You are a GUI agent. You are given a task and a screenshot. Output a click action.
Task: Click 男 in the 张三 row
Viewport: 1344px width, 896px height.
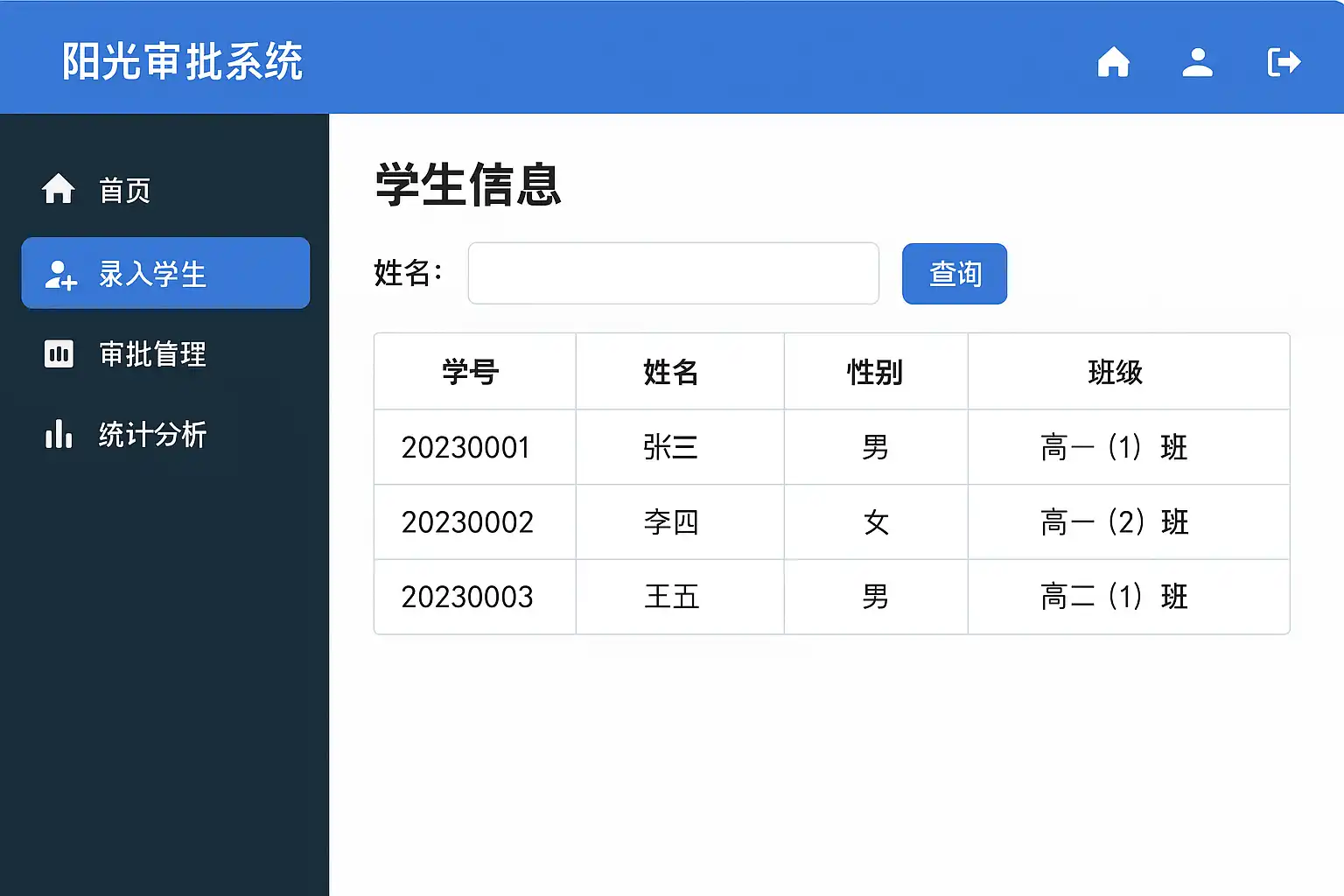(x=875, y=447)
